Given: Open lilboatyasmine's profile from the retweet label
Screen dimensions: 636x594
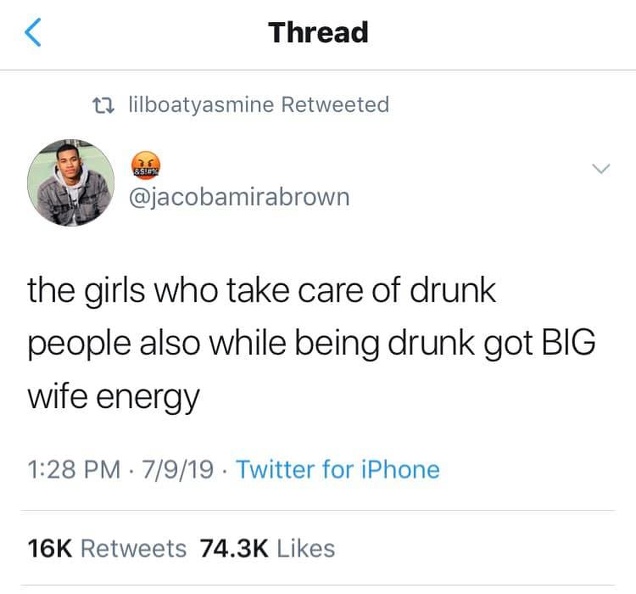Looking at the screenshot, I should click(201, 105).
